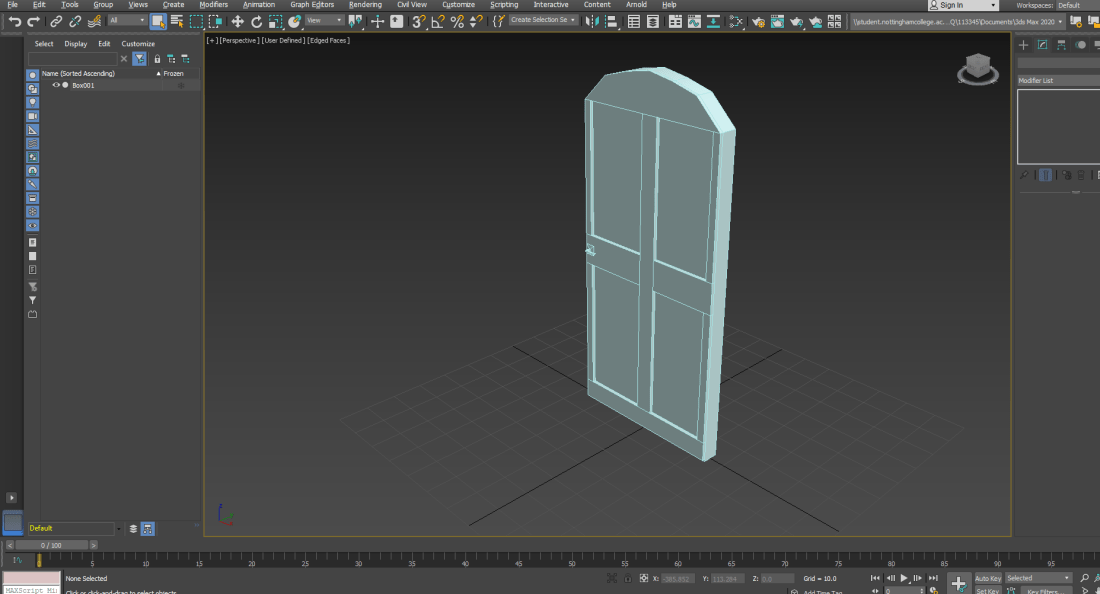
Task: Click the Render Setup teapot icon
Action: pyautogui.click(x=758, y=21)
